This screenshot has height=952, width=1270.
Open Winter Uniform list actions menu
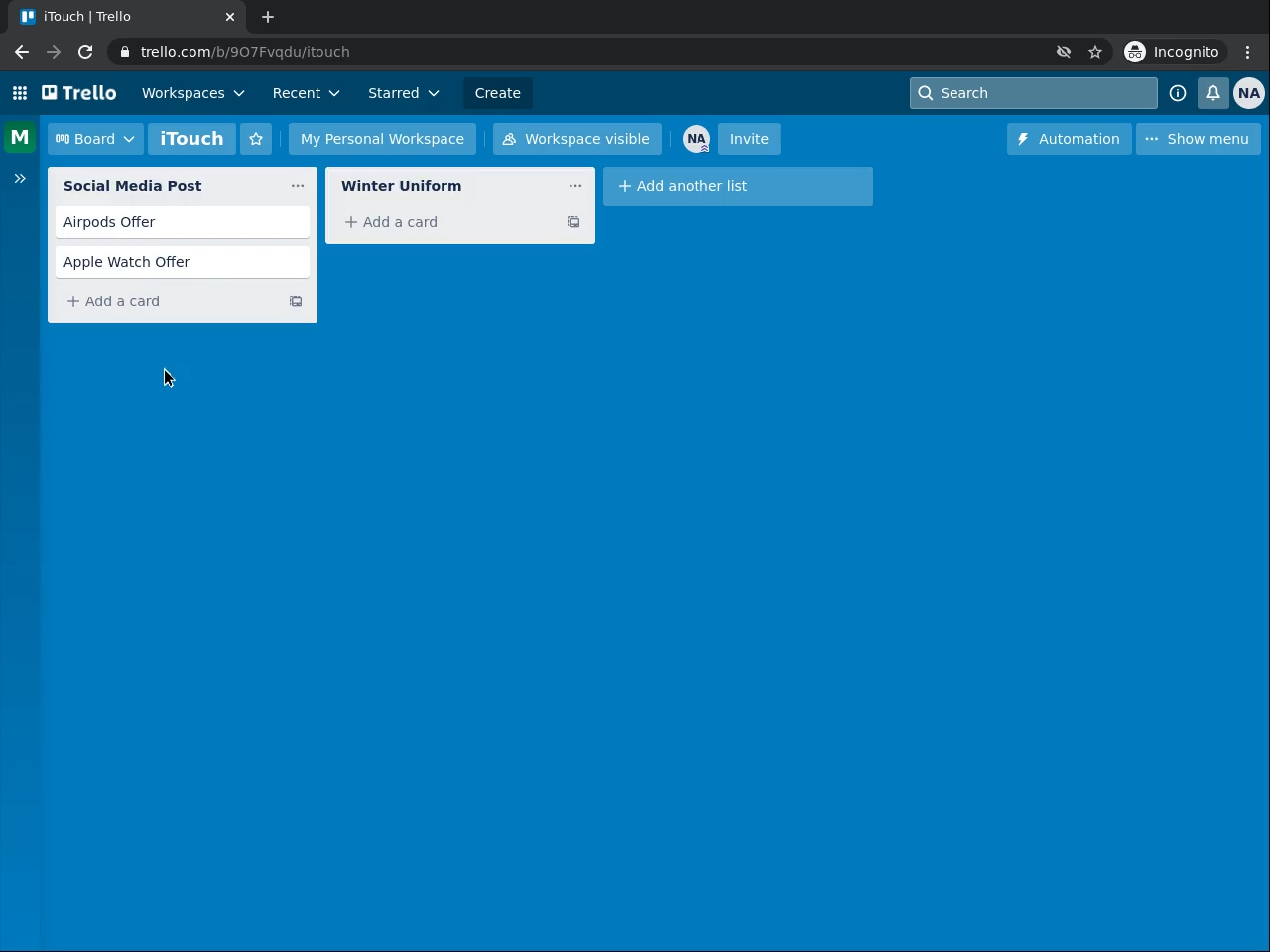click(575, 186)
